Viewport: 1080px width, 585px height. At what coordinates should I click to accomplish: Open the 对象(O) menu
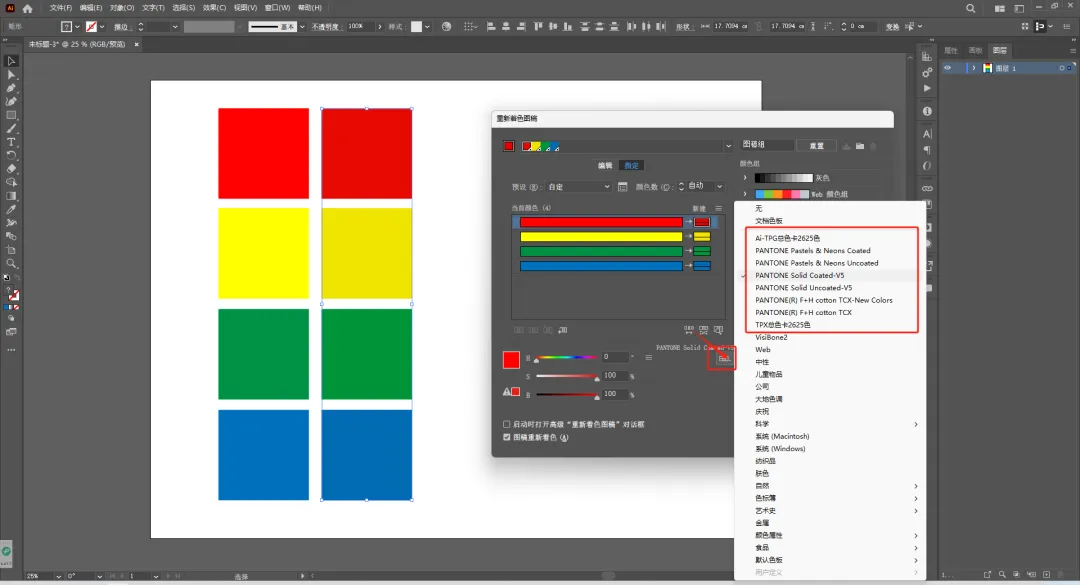click(122, 8)
